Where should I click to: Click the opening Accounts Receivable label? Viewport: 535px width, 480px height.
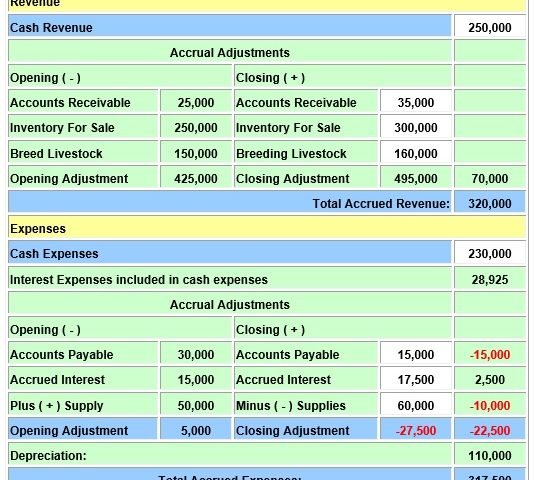click(70, 102)
